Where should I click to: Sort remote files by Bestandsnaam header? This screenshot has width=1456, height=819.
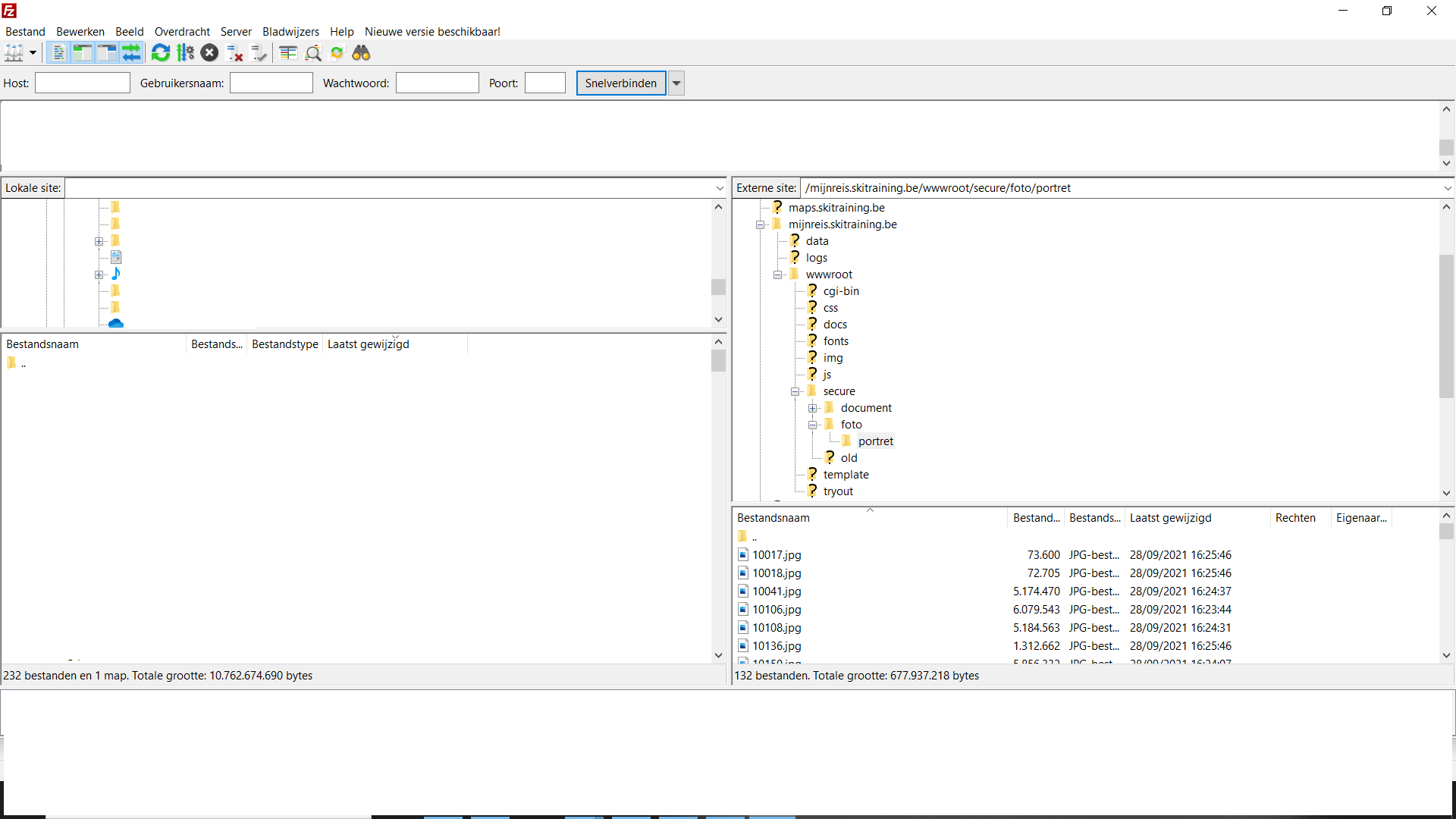tap(869, 518)
